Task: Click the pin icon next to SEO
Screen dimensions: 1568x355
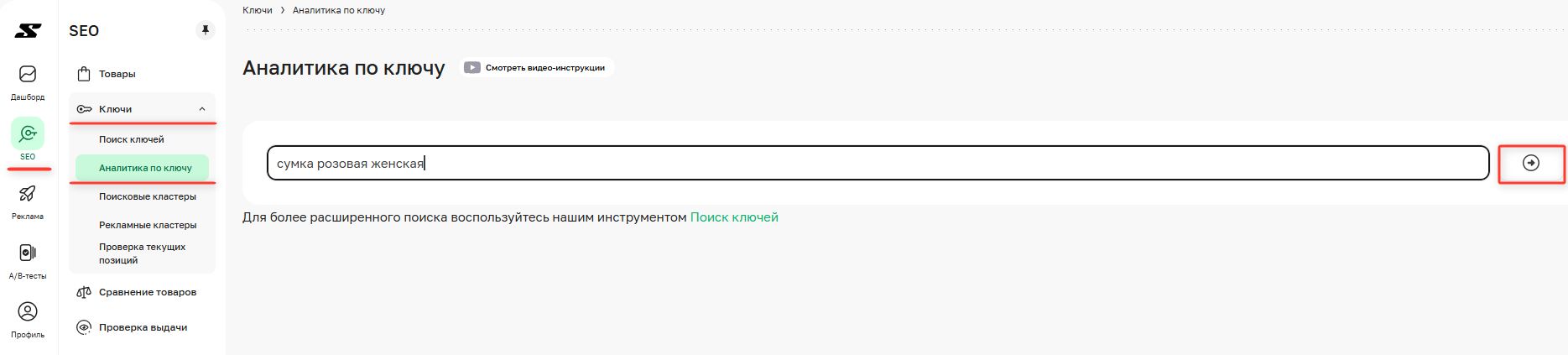Action: pos(205,31)
